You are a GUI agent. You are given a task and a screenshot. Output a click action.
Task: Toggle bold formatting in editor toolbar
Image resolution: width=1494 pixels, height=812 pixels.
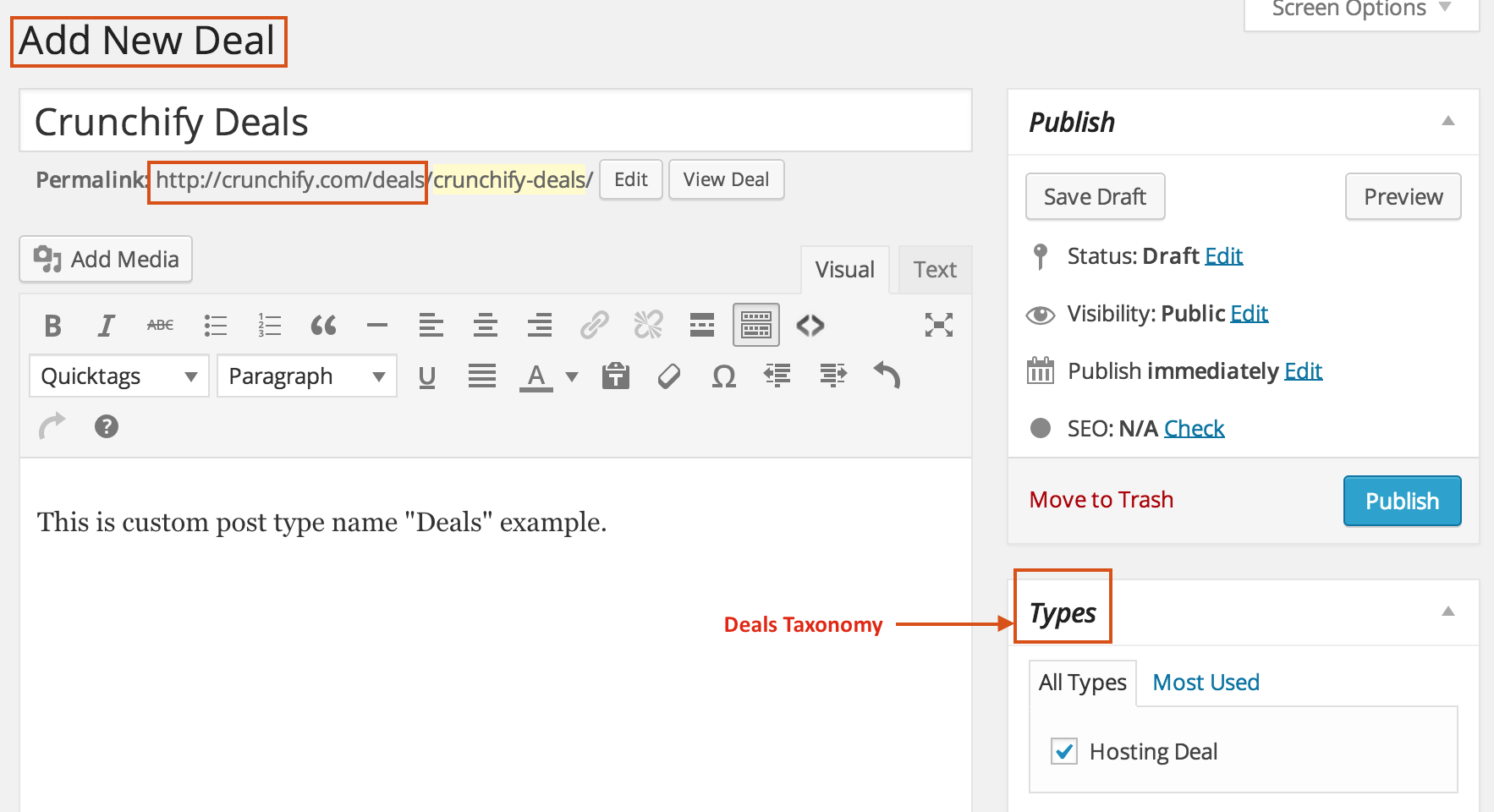coord(52,326)
